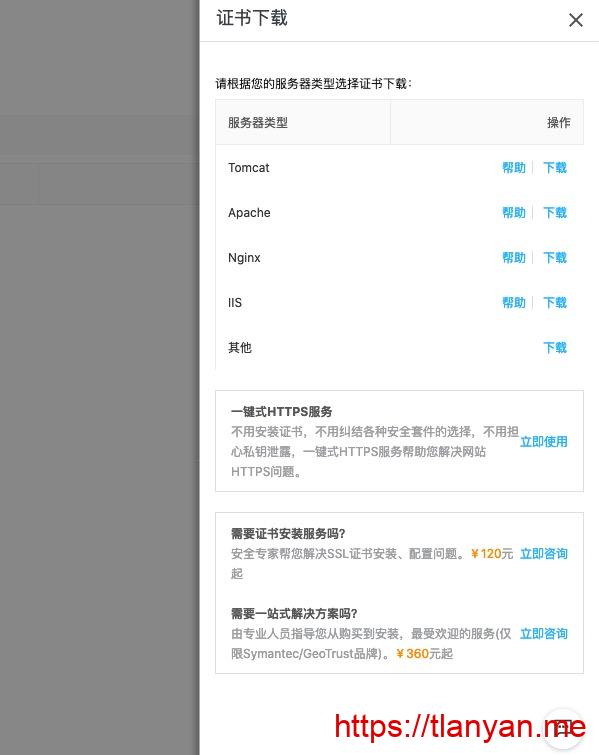The width and height of the screenshot is (599, 755).
Task: Open 帮助 for Tomcat
Action: [x=514, y=168]
